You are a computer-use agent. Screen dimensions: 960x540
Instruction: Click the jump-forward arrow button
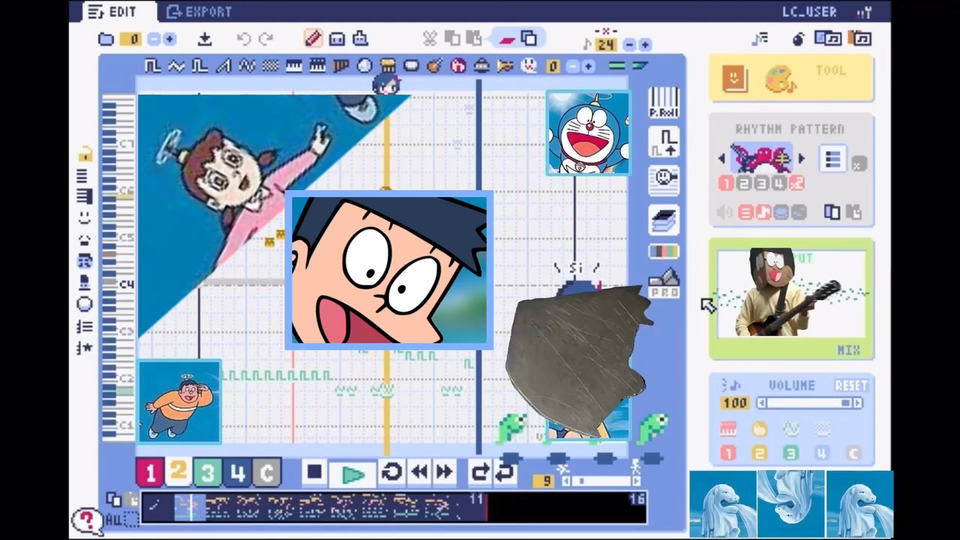pyautogui.click(x=480, y=472)
